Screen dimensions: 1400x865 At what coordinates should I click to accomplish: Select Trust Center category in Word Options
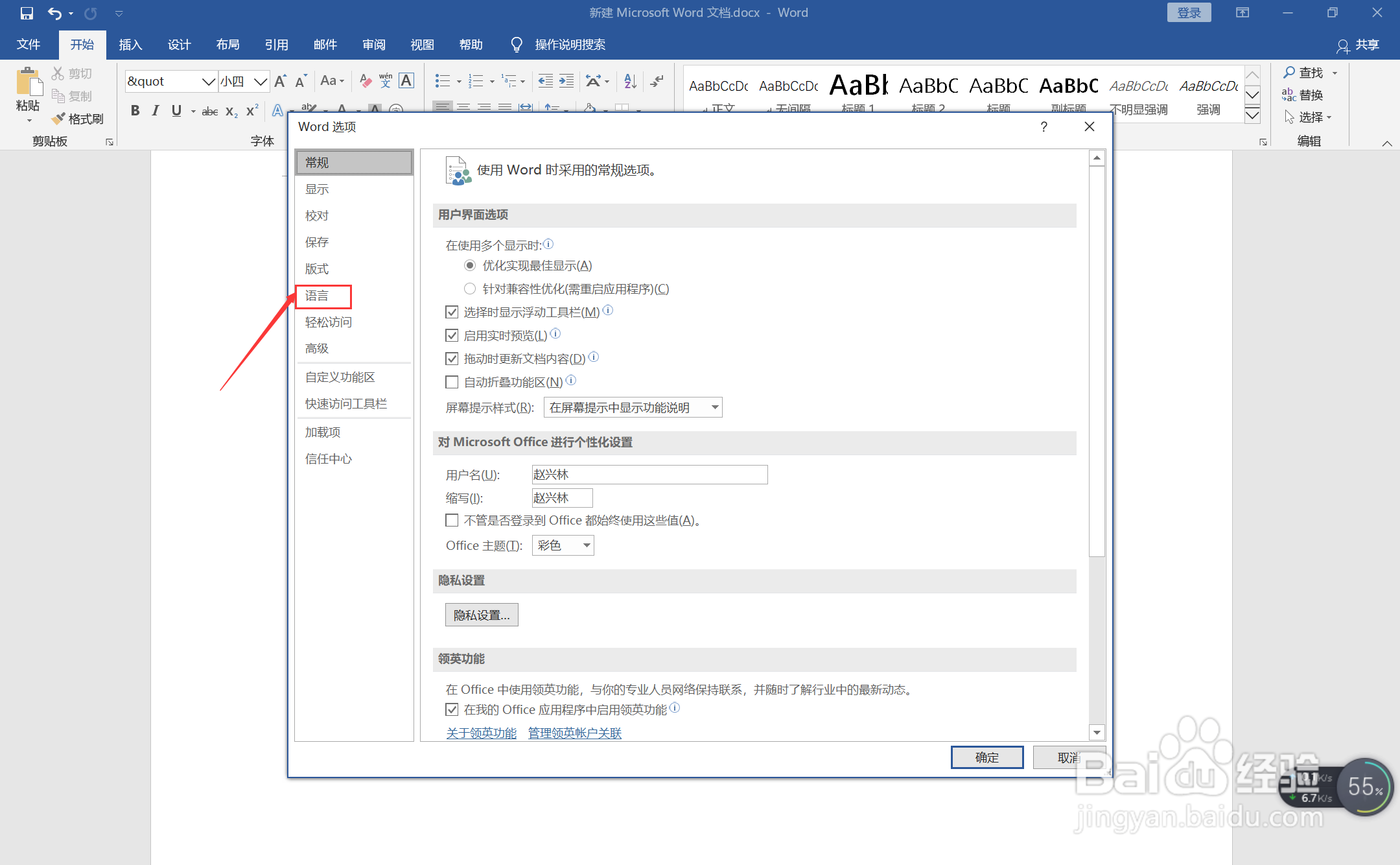click(354, 459)
